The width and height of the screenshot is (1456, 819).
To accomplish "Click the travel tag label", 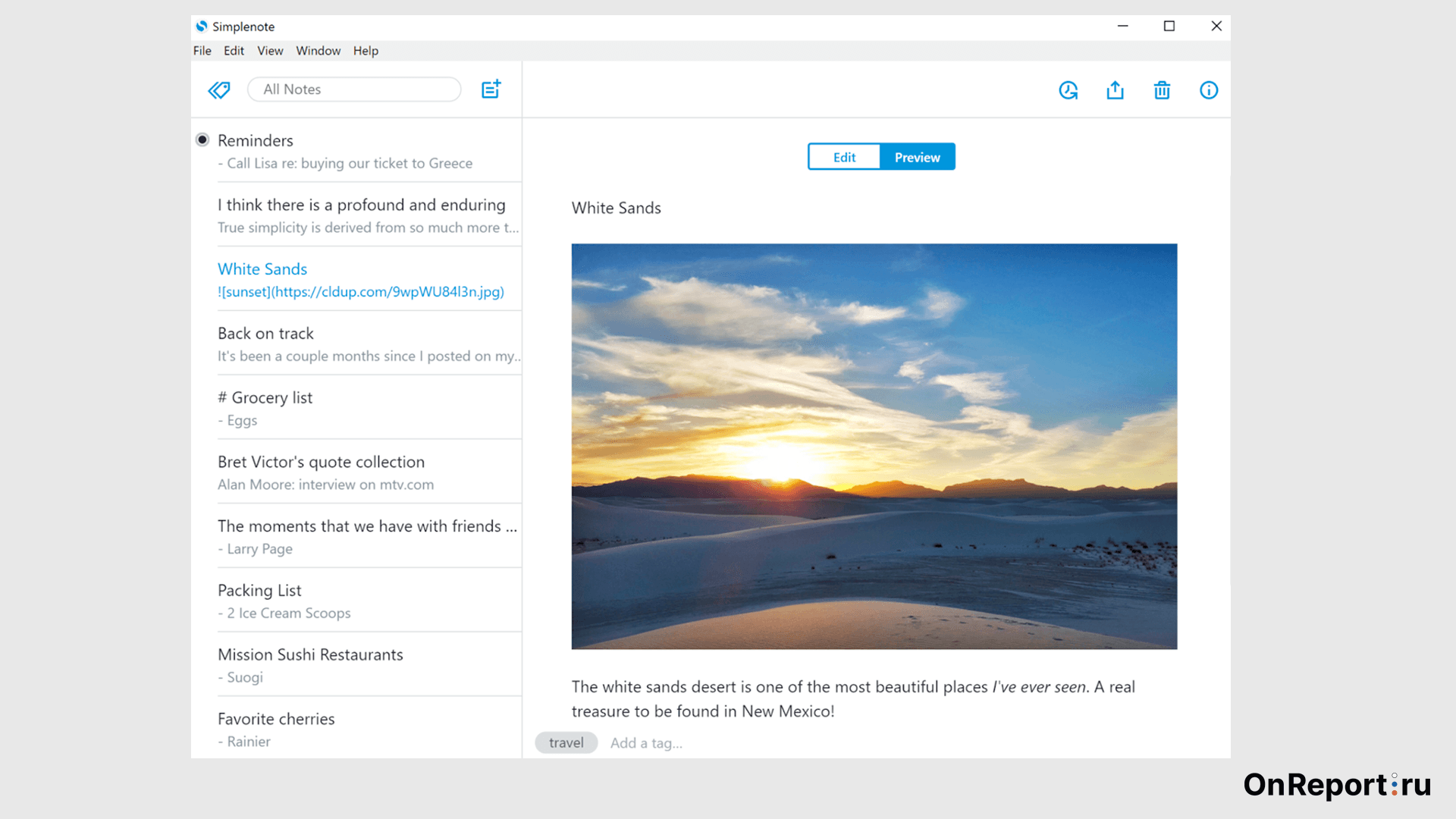I will tap(566, 742).
